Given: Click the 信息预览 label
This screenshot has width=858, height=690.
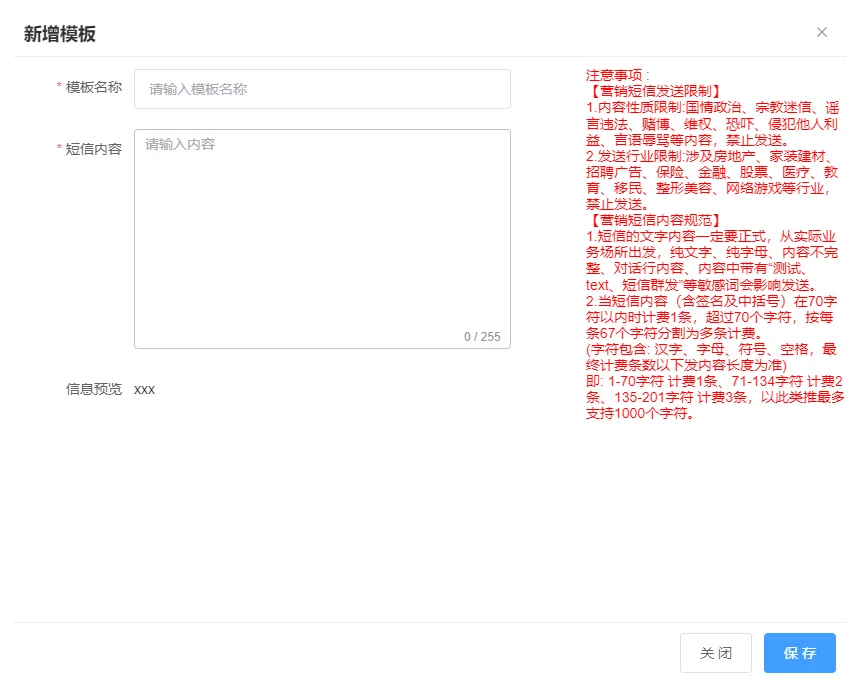Looking at the screenshot, I should (93, 389).
